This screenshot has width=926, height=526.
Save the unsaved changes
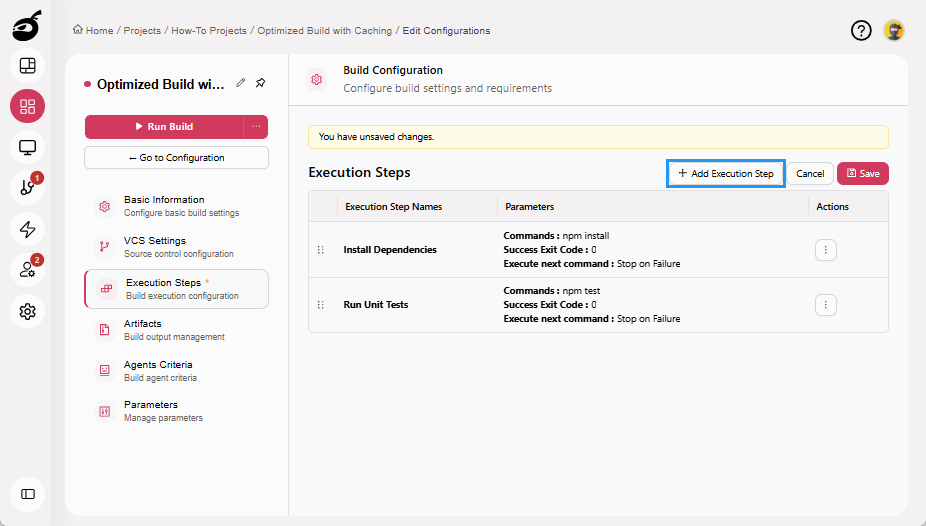[x=863, y=174]
